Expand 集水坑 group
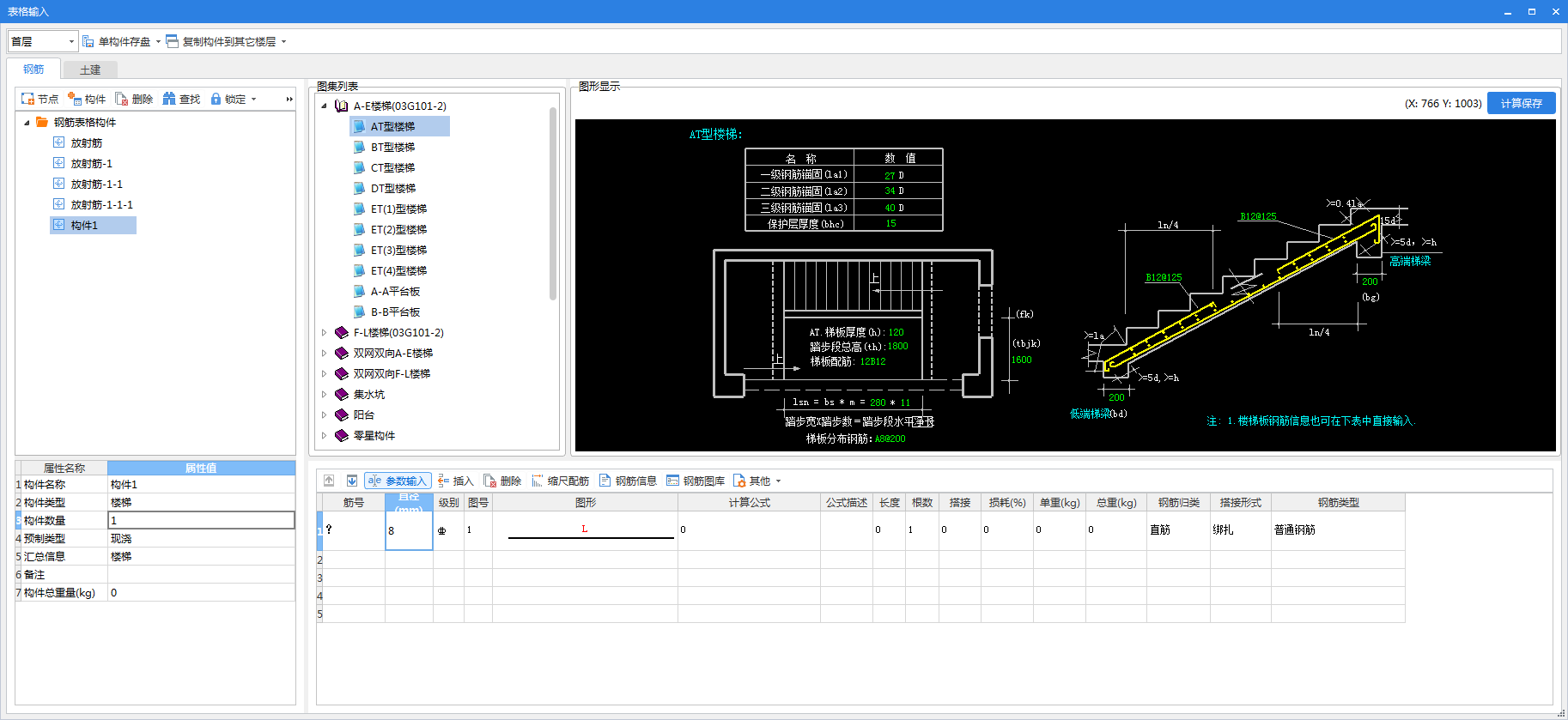 pyautogui.click(x=324, y=394)
